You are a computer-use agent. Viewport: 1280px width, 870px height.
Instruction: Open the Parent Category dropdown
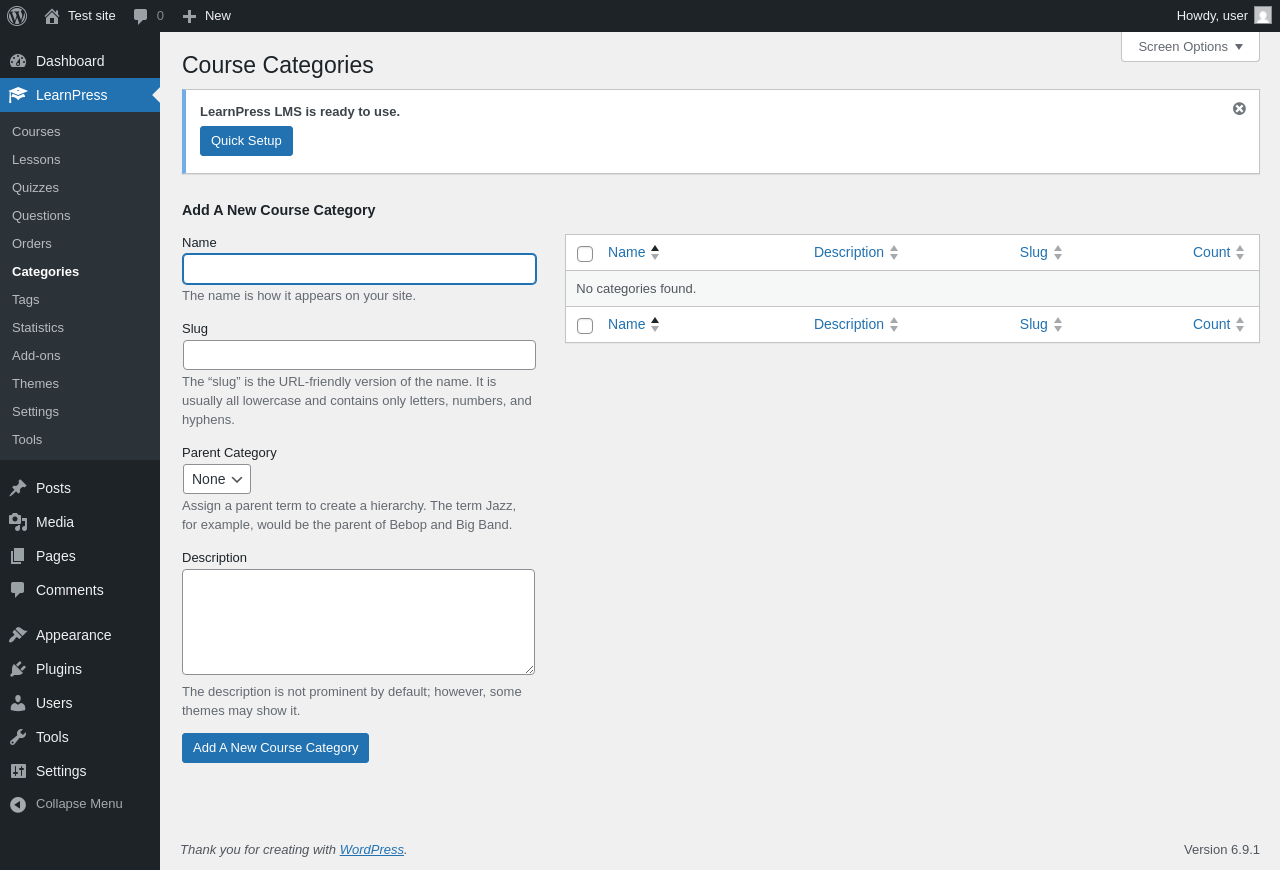(217, 479)
